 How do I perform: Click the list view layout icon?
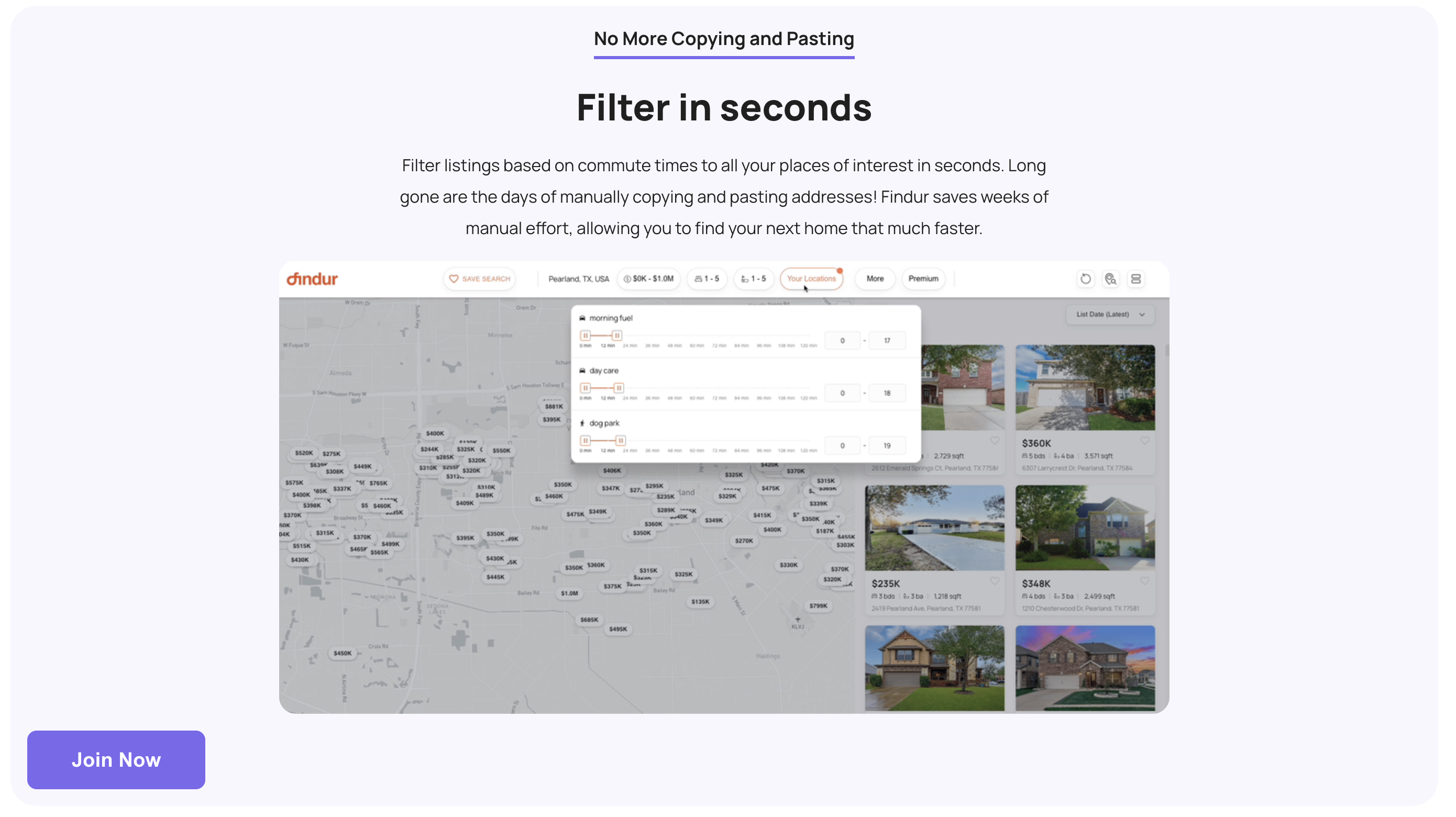click(x=1135, y=279)
